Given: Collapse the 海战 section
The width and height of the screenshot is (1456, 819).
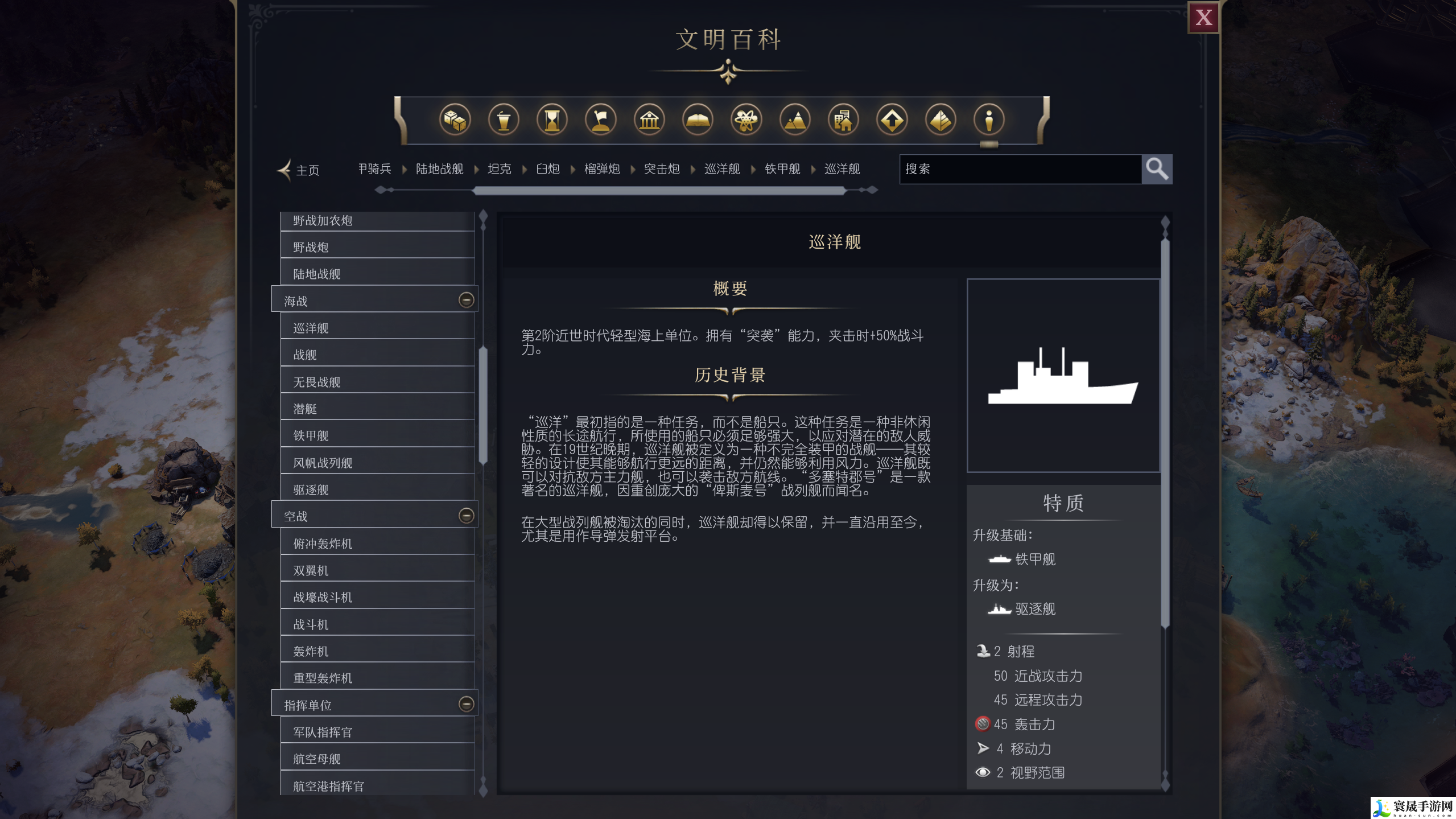Looking at the screenshot, I should pos(466,300).
